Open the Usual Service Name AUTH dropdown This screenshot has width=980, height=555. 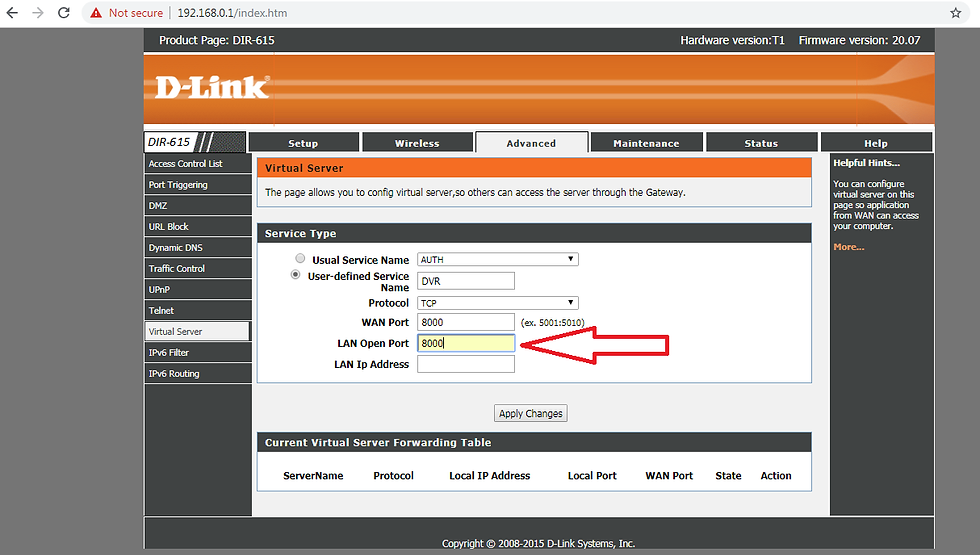tap(498, 259)
